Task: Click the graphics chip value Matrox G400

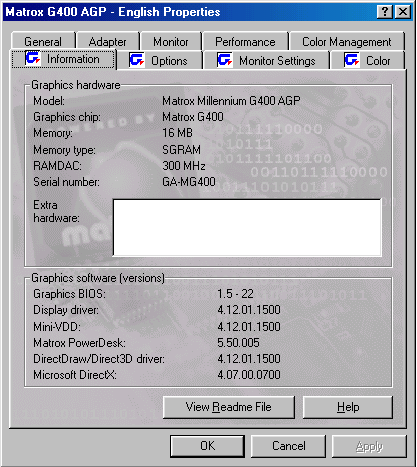Action: pyautogui.click(x=193, y=117)
